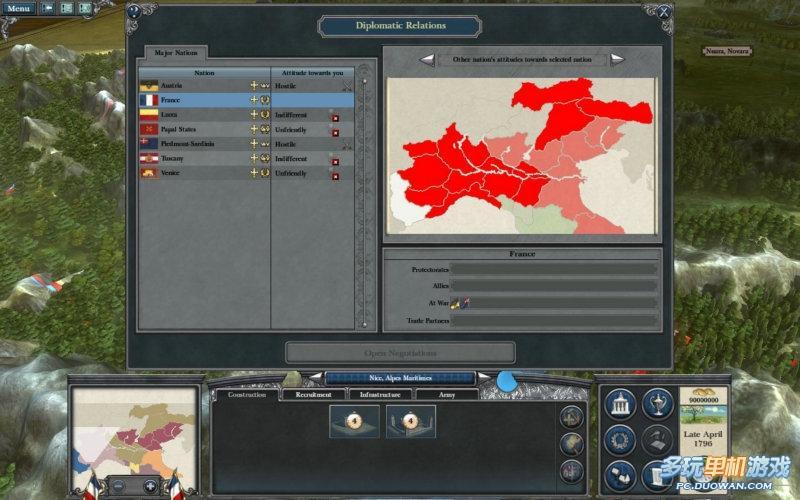Select the Tuscany nation row
The image size is (800, 500).
coord(247,159)
